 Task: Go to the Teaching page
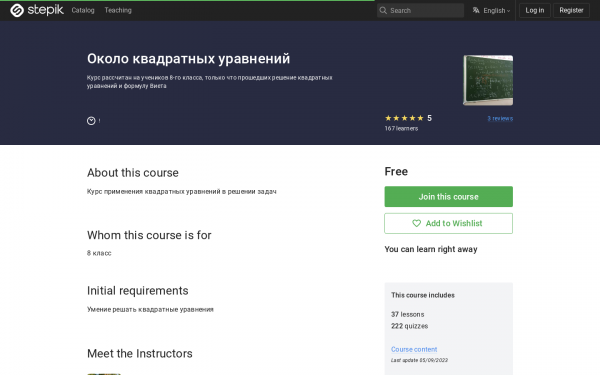point(118,10)
